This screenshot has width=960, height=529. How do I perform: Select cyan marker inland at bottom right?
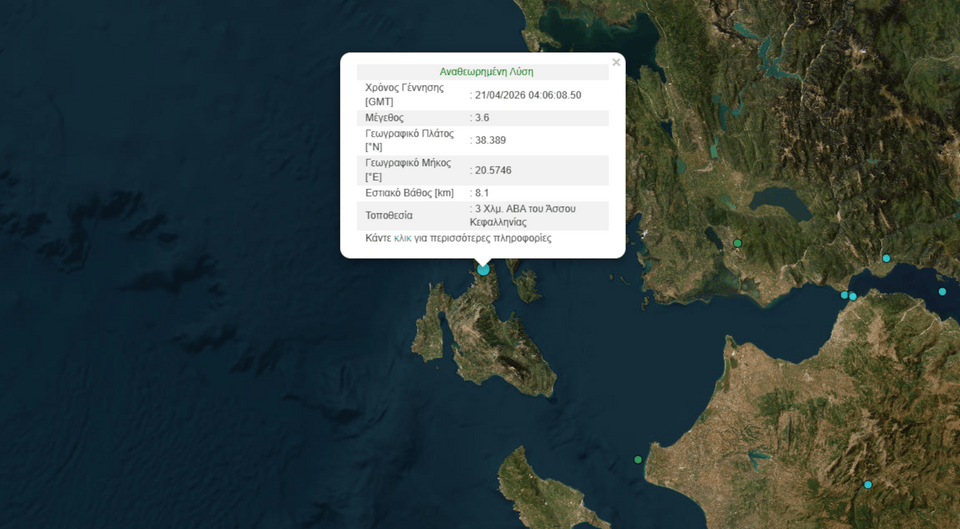click(868, 485)
